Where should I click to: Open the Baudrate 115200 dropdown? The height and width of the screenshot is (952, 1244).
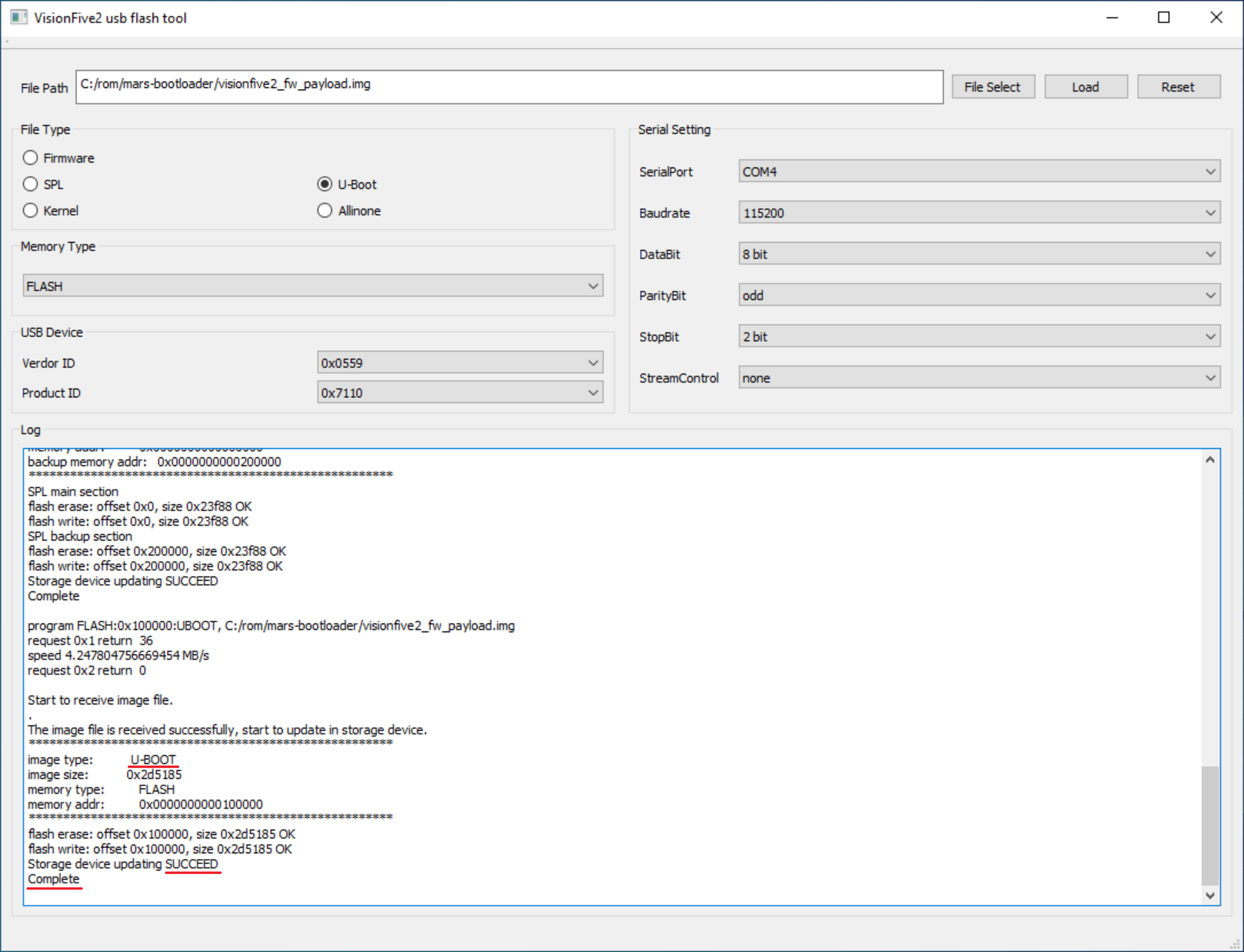(x=980, y=212)
